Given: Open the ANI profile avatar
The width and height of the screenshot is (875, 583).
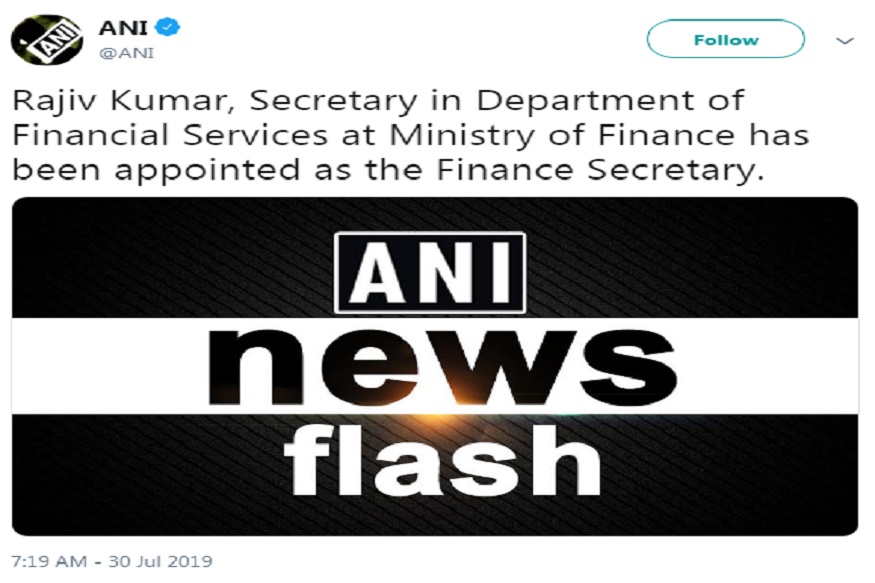Looking at the screenshot, I should [x=47, y=40].
